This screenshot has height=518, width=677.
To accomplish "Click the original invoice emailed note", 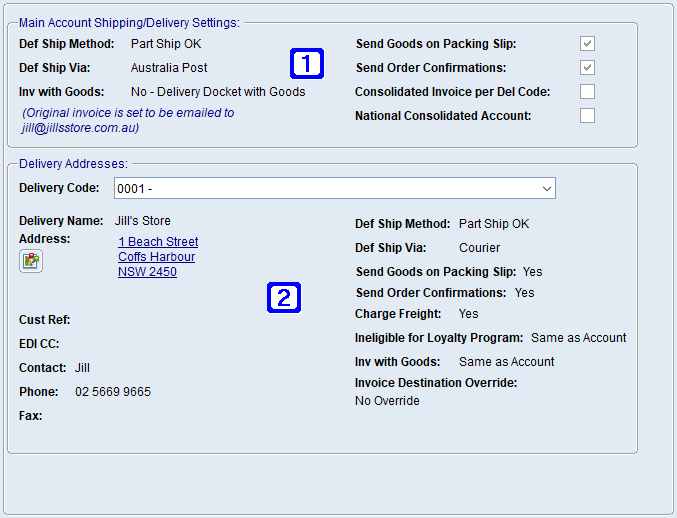I will pos(128,120).
